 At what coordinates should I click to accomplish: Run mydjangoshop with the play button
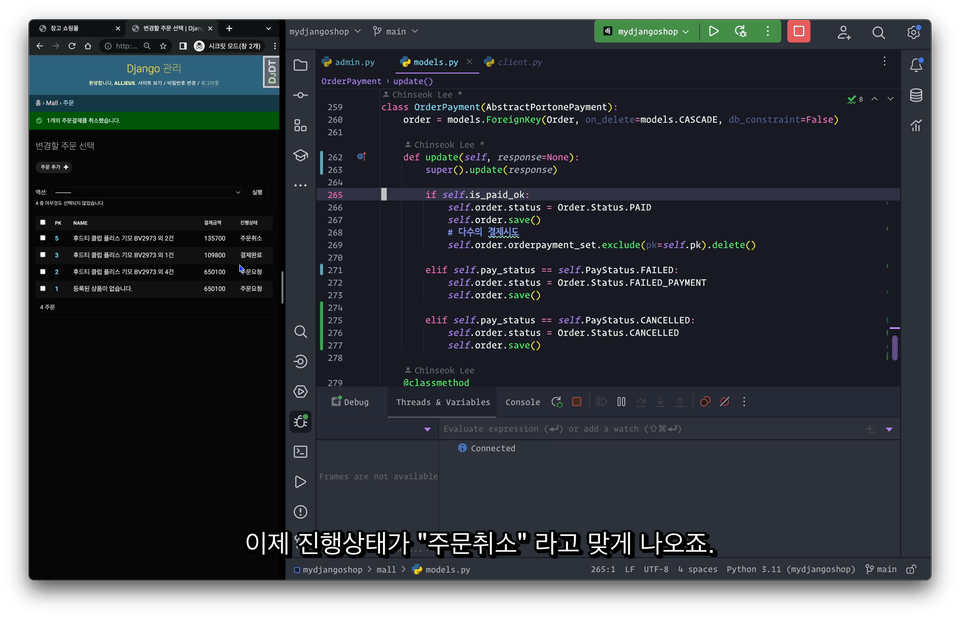pyautogui.click(x=713, y=31)
